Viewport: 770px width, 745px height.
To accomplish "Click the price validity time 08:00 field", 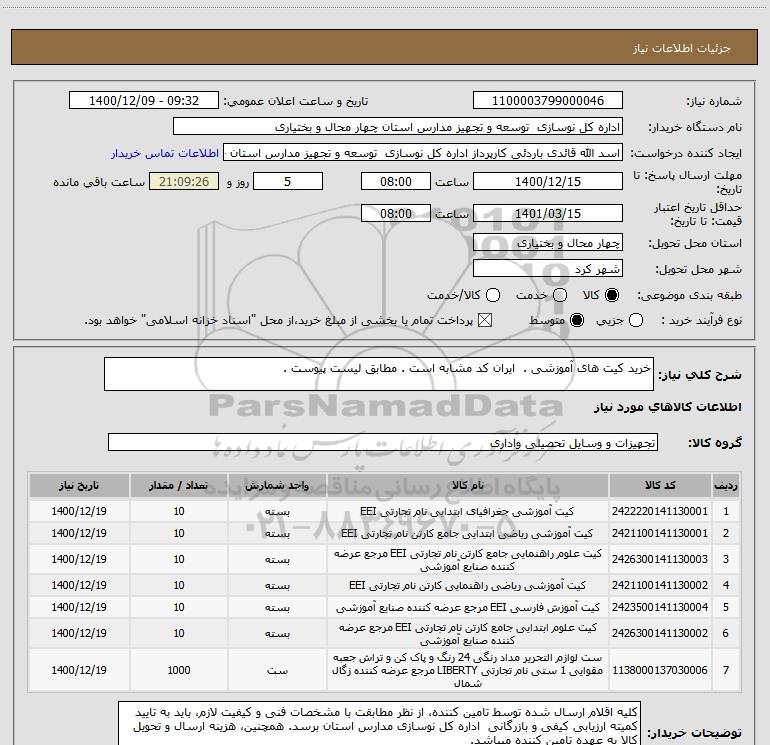I will [x=396, y=213].
